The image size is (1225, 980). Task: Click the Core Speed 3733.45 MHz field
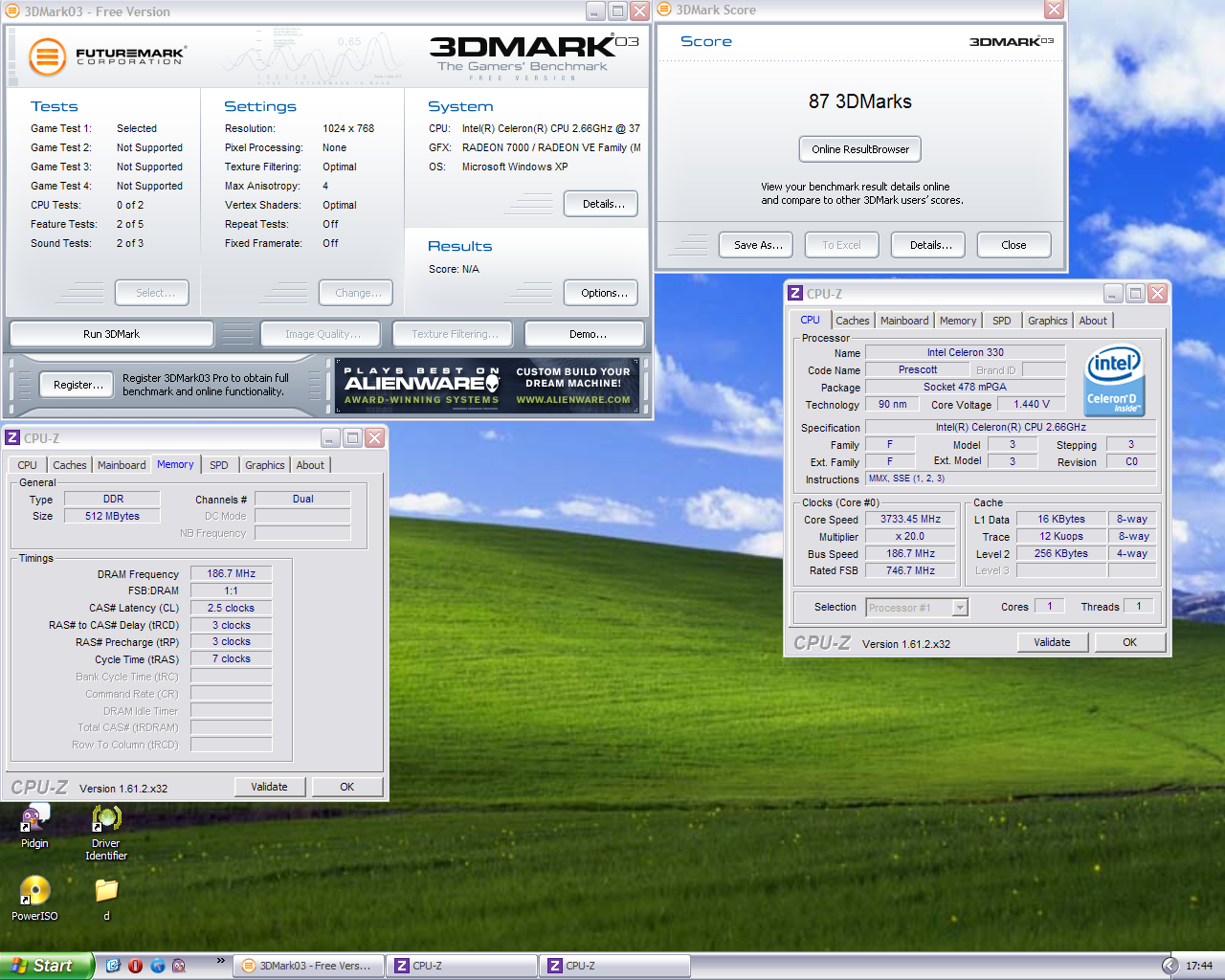pos(910,519)
